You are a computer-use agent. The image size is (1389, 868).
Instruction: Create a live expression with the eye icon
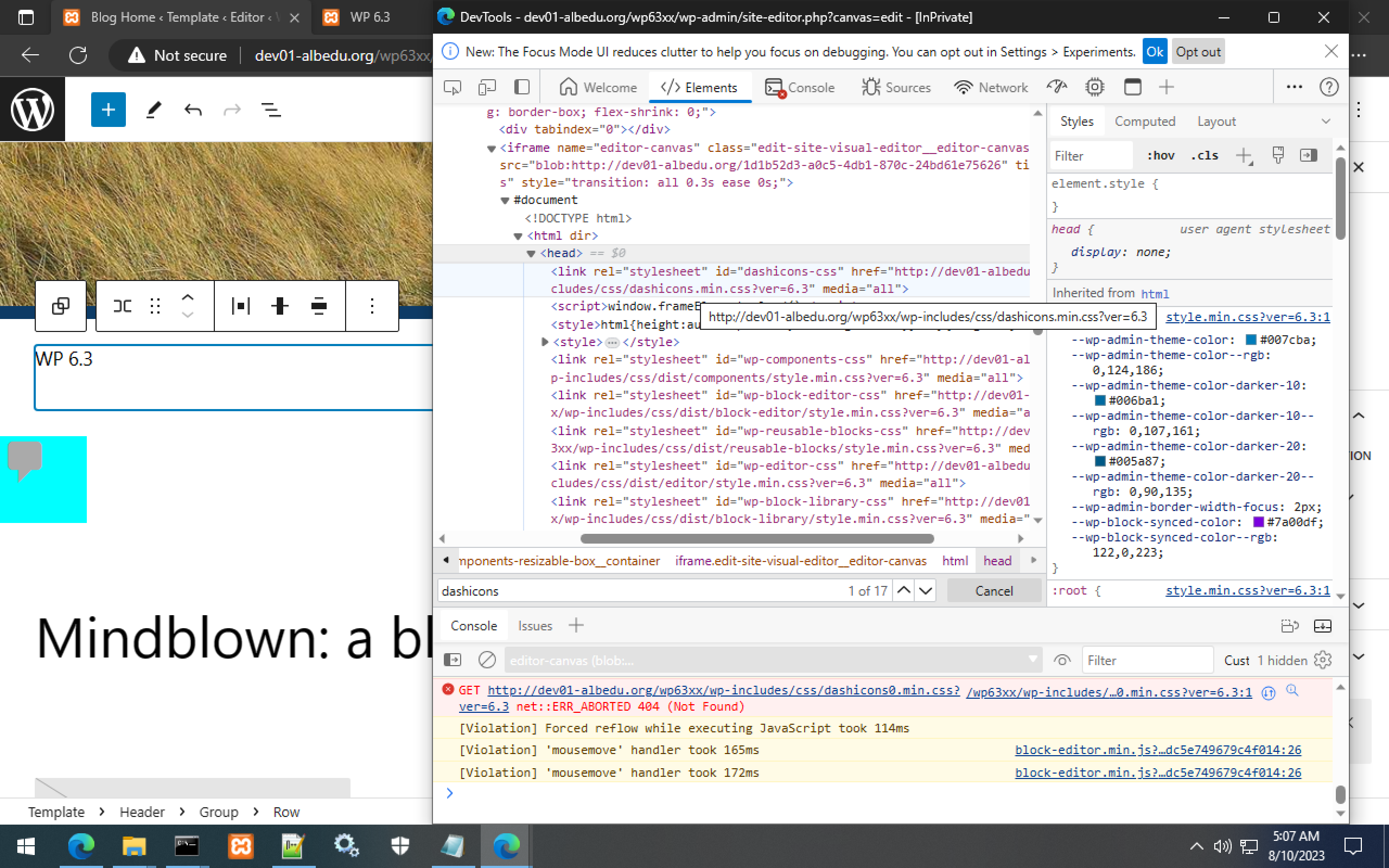tap(1061, 660)
